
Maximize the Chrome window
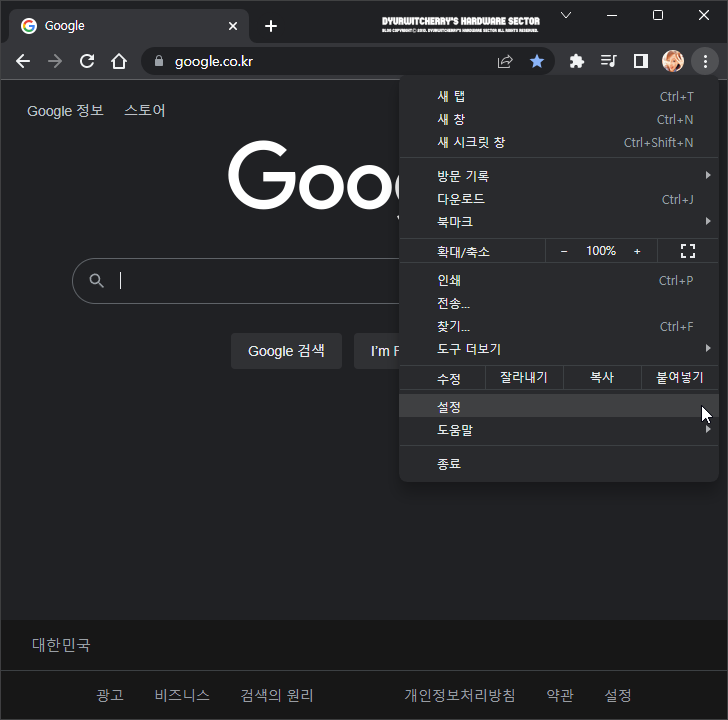coord(658,15)
